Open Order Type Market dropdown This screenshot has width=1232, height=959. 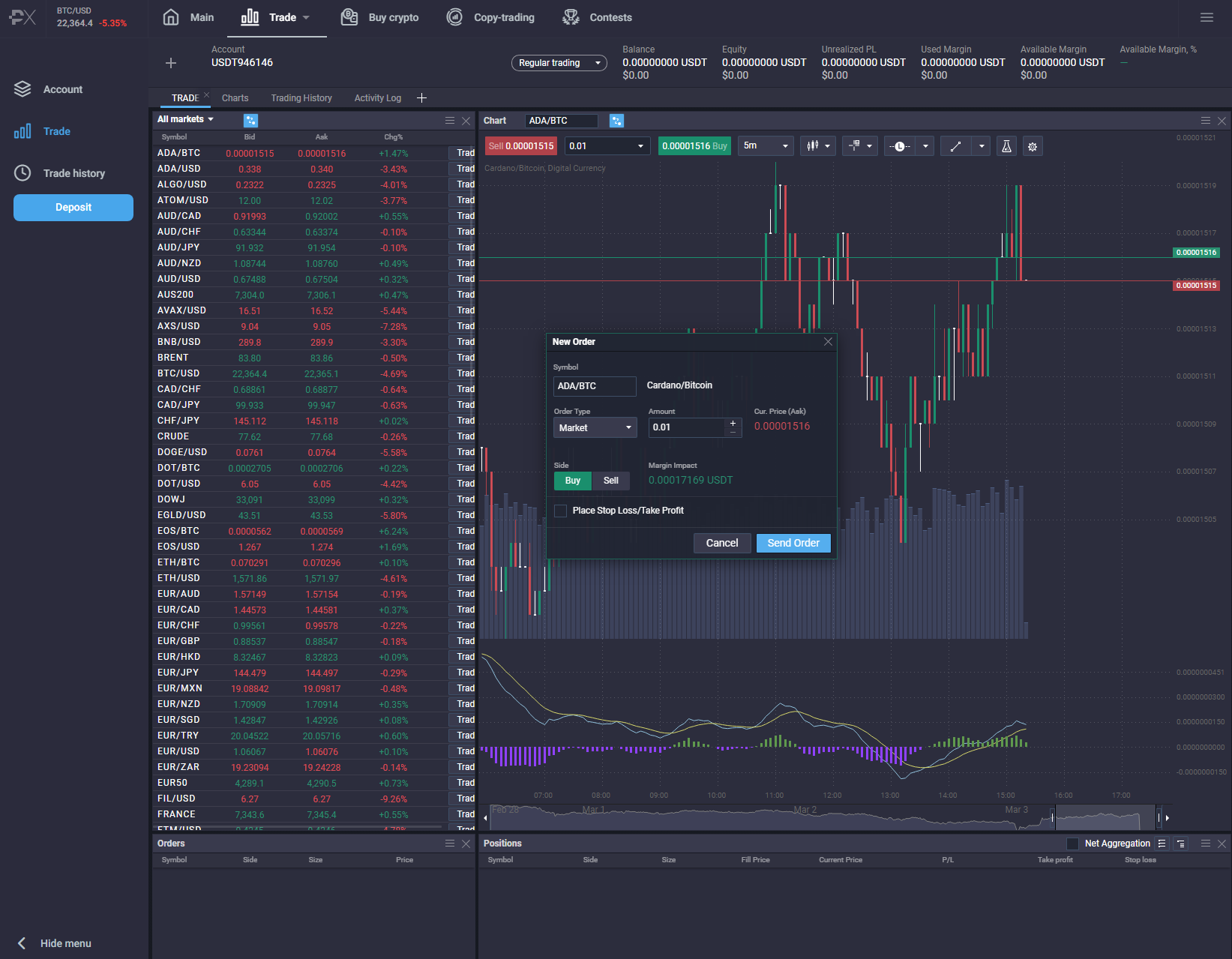[x=595, y=428]
